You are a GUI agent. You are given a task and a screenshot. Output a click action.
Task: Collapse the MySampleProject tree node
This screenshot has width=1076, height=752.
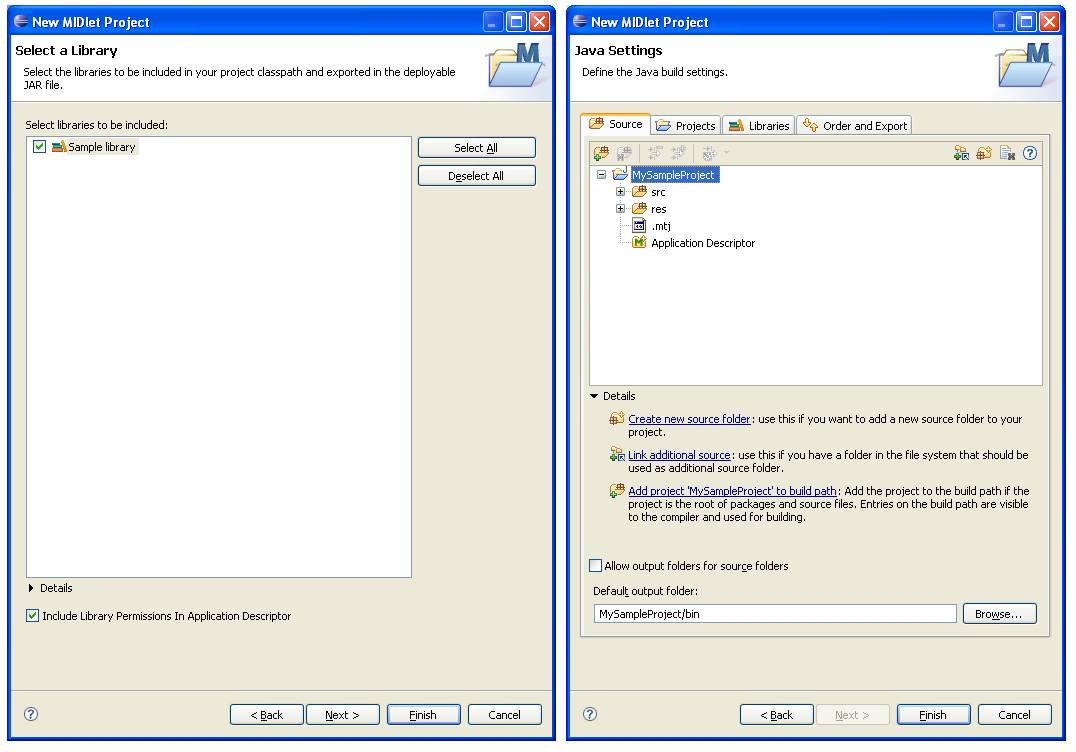[x=602, y=174]
